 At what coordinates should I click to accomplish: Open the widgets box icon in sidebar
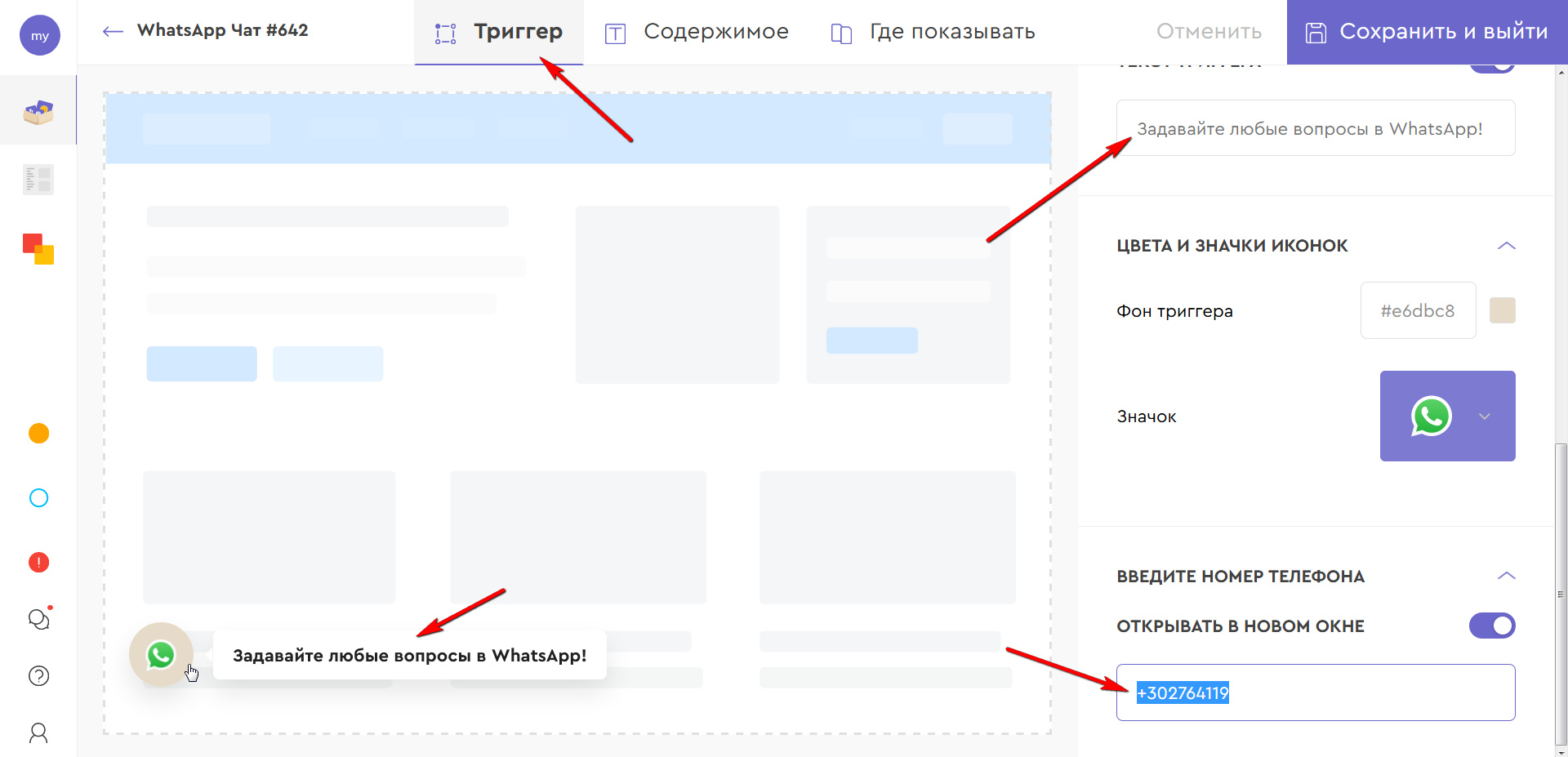38,112
